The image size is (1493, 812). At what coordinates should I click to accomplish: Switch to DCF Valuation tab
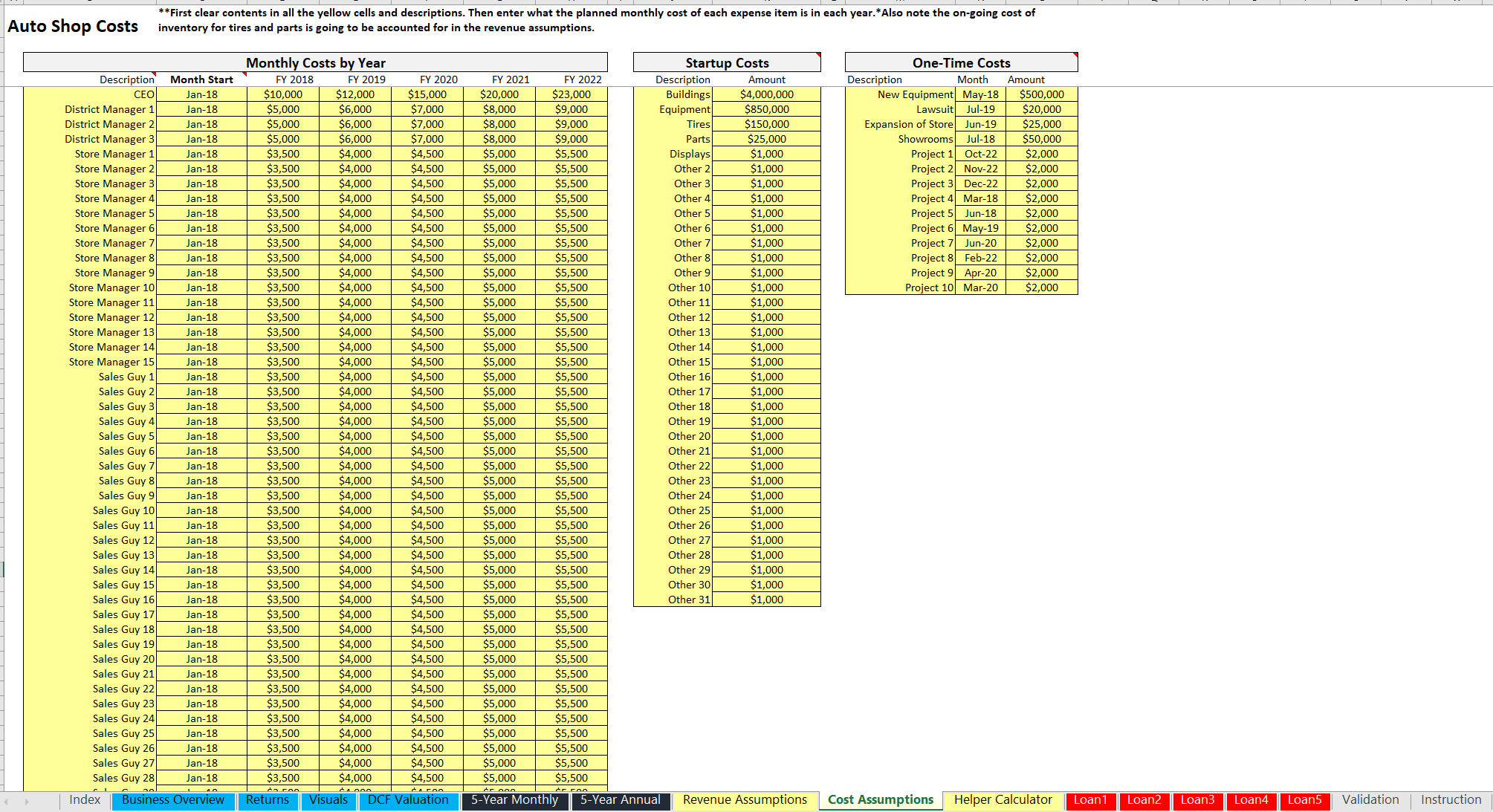tap(408, 800)
